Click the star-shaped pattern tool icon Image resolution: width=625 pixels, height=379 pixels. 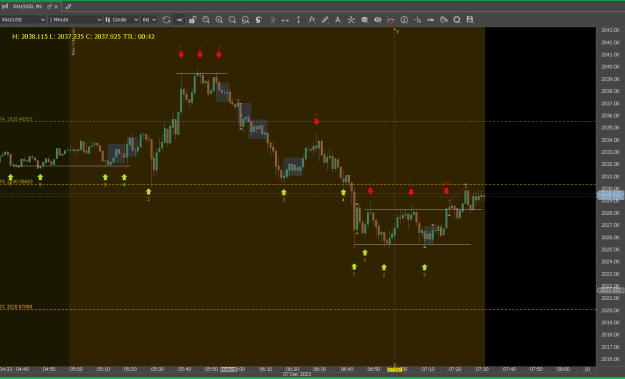click(351, 20)
